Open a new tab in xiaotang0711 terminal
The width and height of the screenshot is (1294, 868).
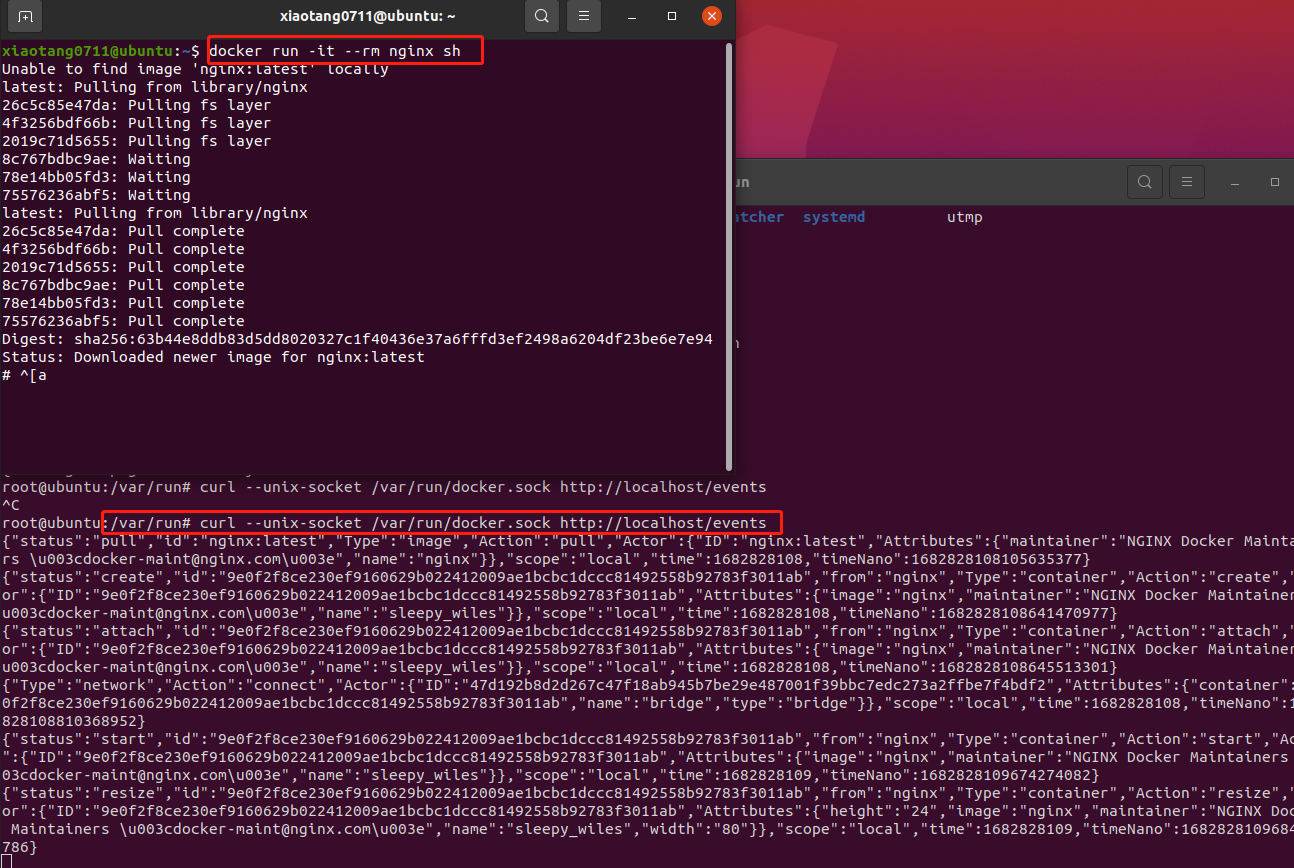(x=25, y=16)
